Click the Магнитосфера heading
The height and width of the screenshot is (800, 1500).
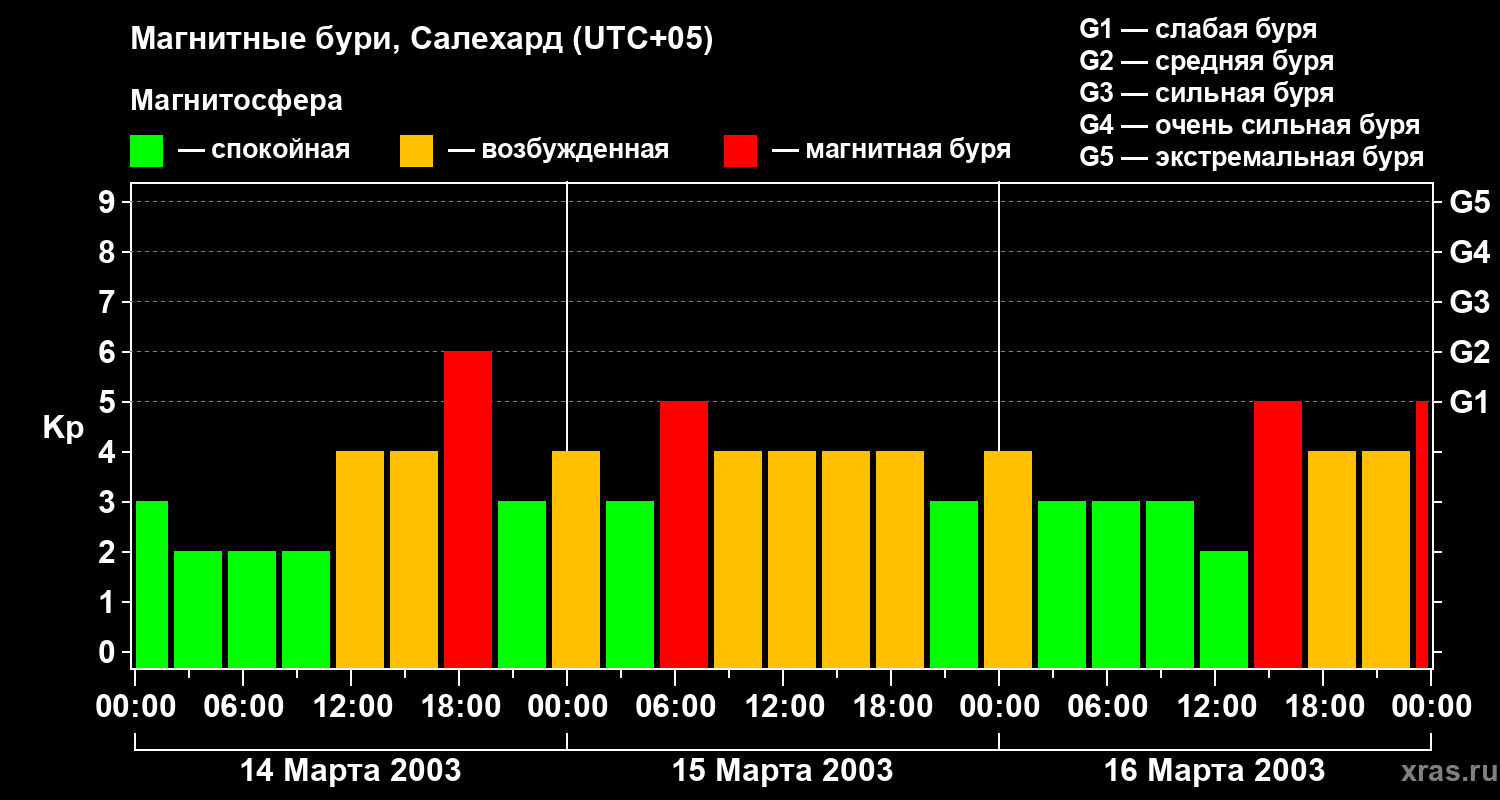click(236, 101)
